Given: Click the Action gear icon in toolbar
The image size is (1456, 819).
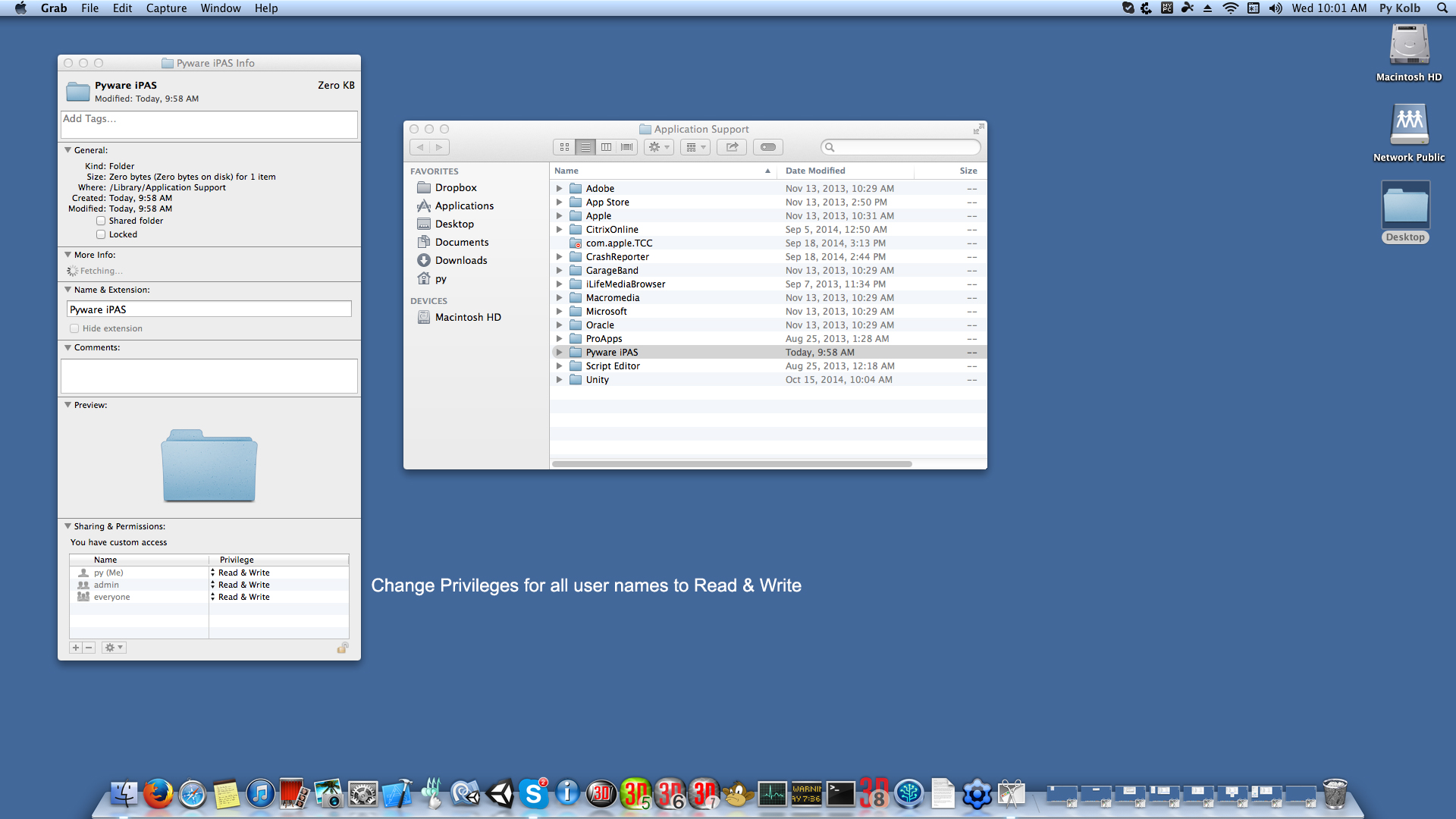Looking at the screenshot, I should click(x=655, y=147).
